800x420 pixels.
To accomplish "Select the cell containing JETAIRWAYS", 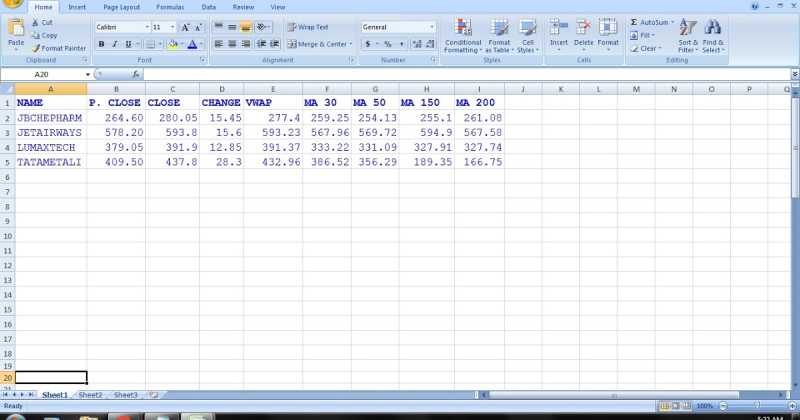I will point(50,132).
